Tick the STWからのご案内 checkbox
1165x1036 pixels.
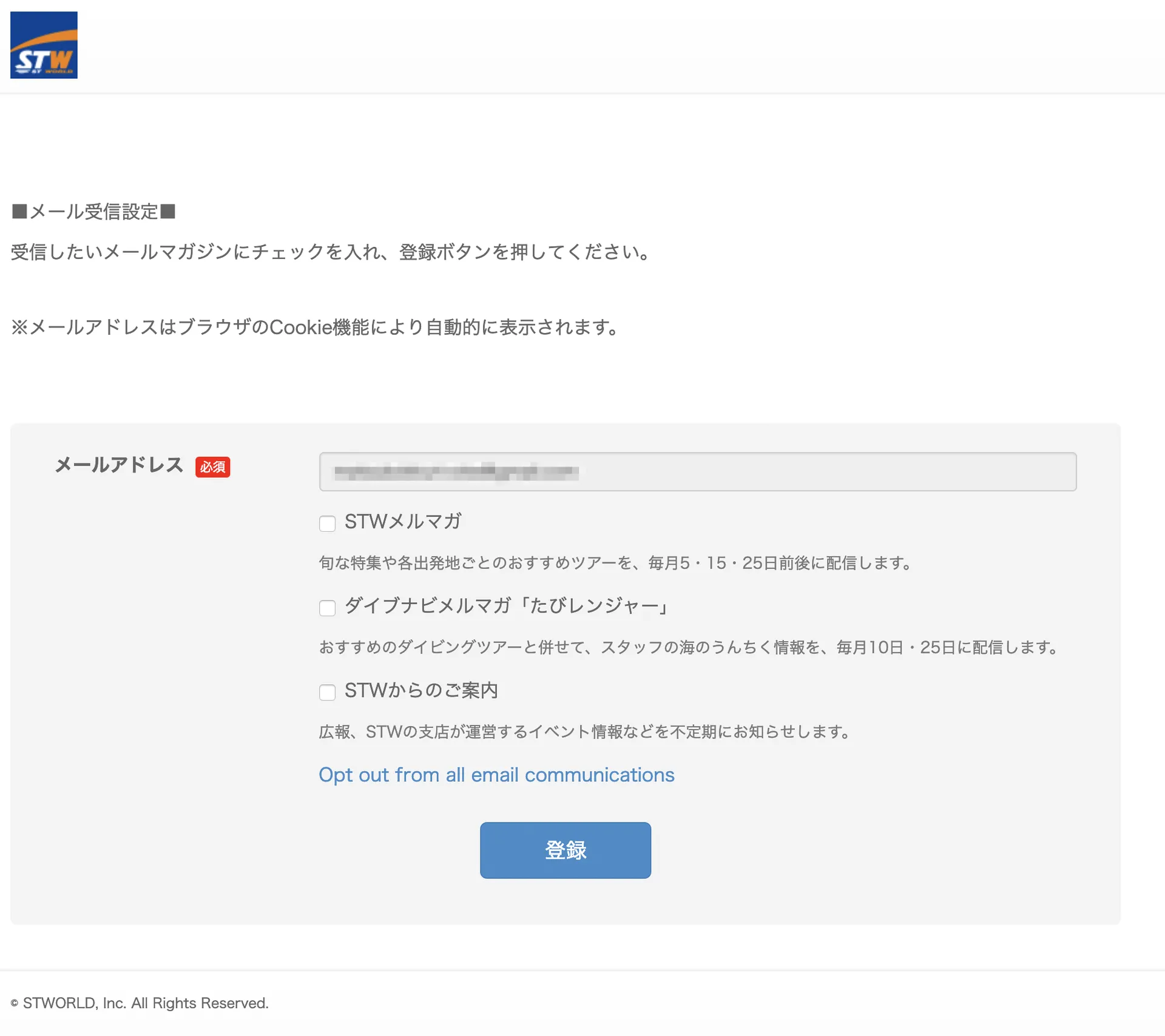(327, 692)
